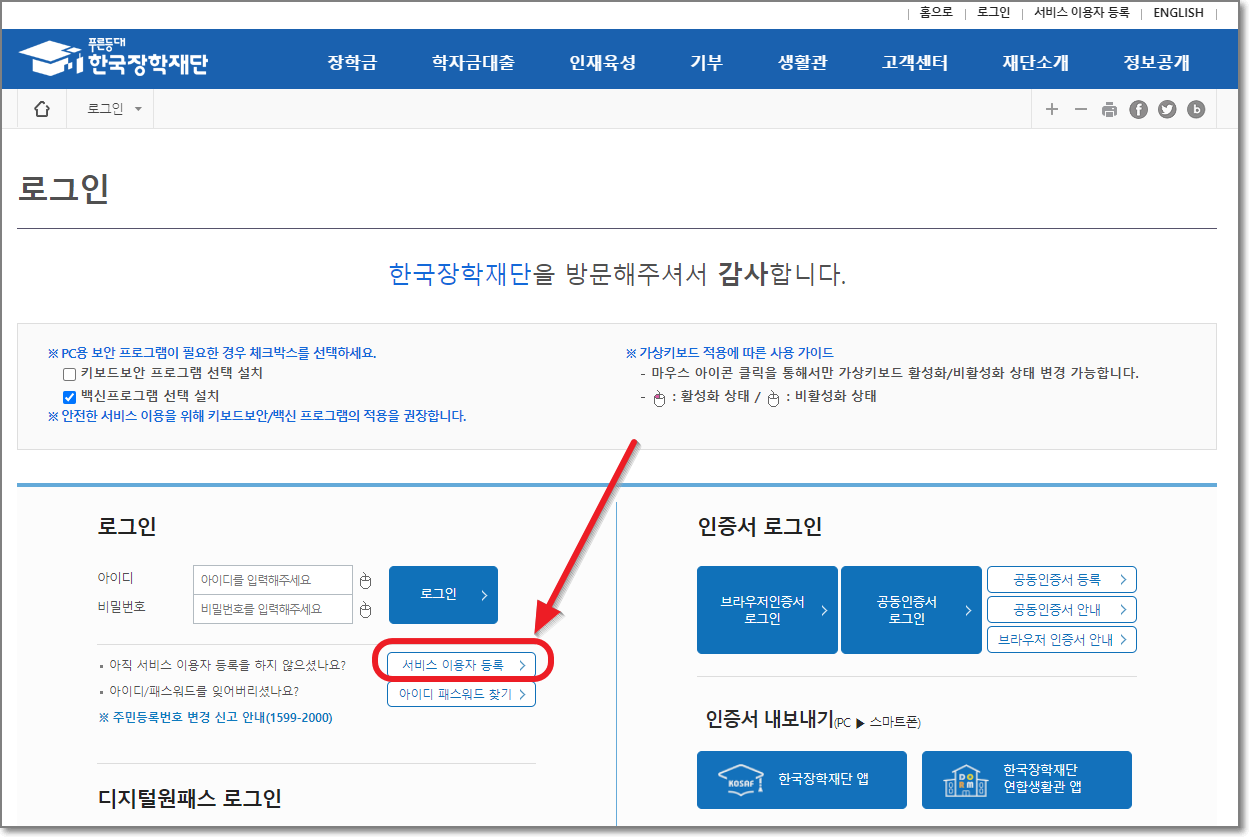Click the zoom in plus icon
Image resolution: width=1249 pixels, height=837 pixels.
click(x=1052, y=109)
